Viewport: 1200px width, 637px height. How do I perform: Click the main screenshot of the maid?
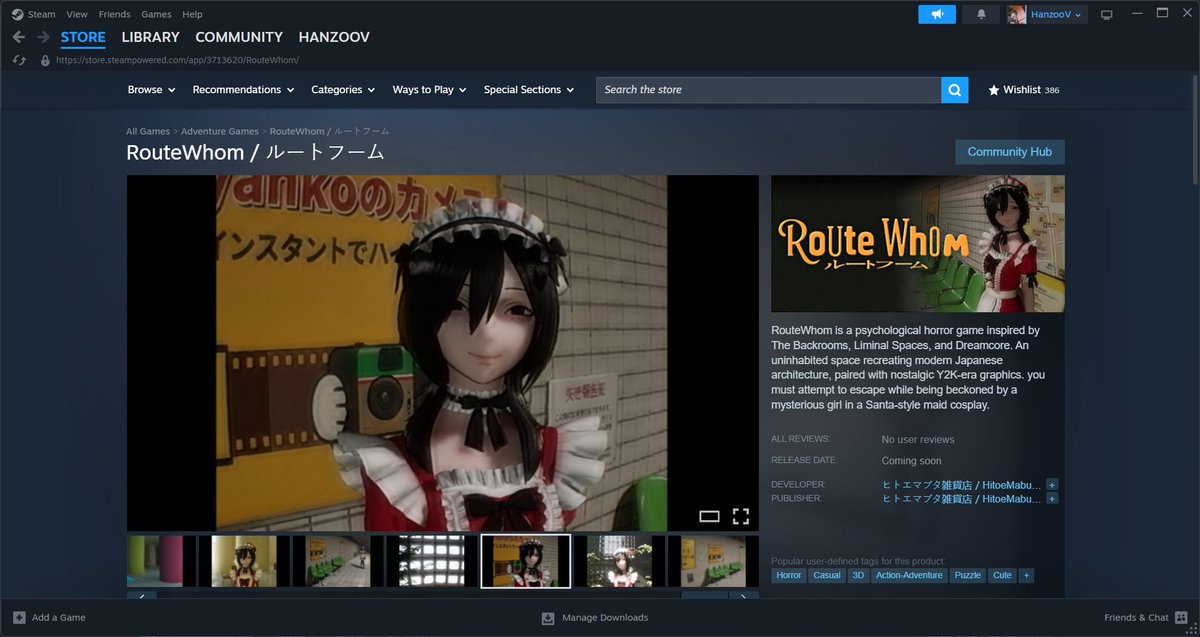tap(442, 353)
